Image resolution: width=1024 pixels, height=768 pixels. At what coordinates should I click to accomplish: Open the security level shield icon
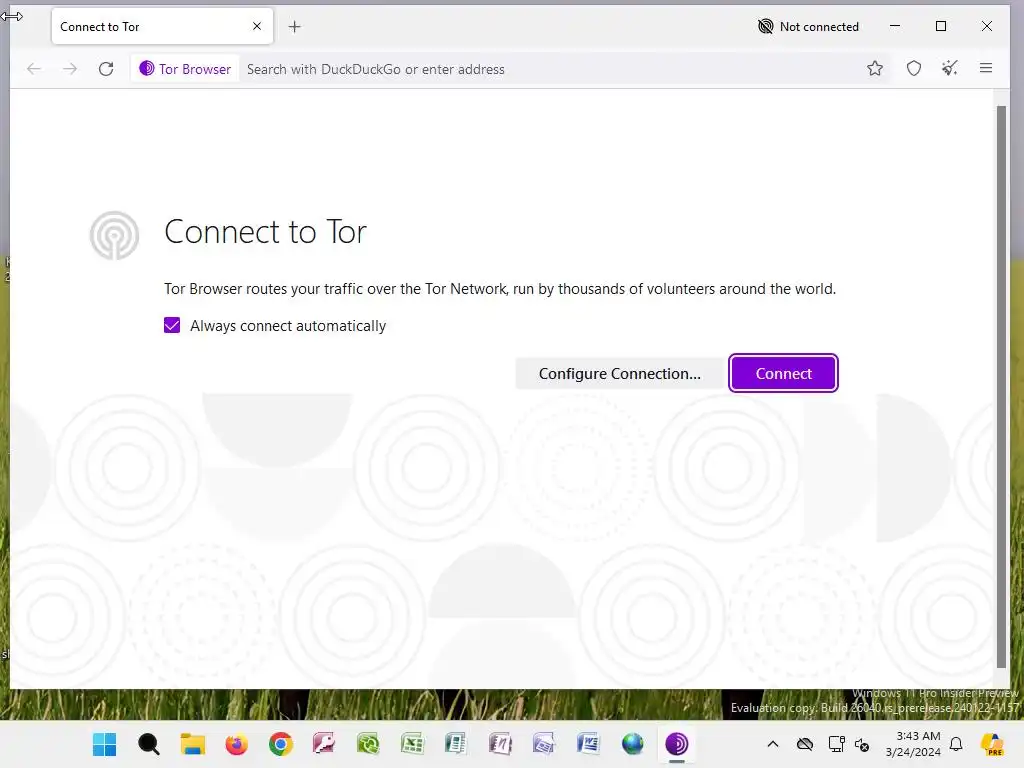pyautogui.click(x=914, y=68)
